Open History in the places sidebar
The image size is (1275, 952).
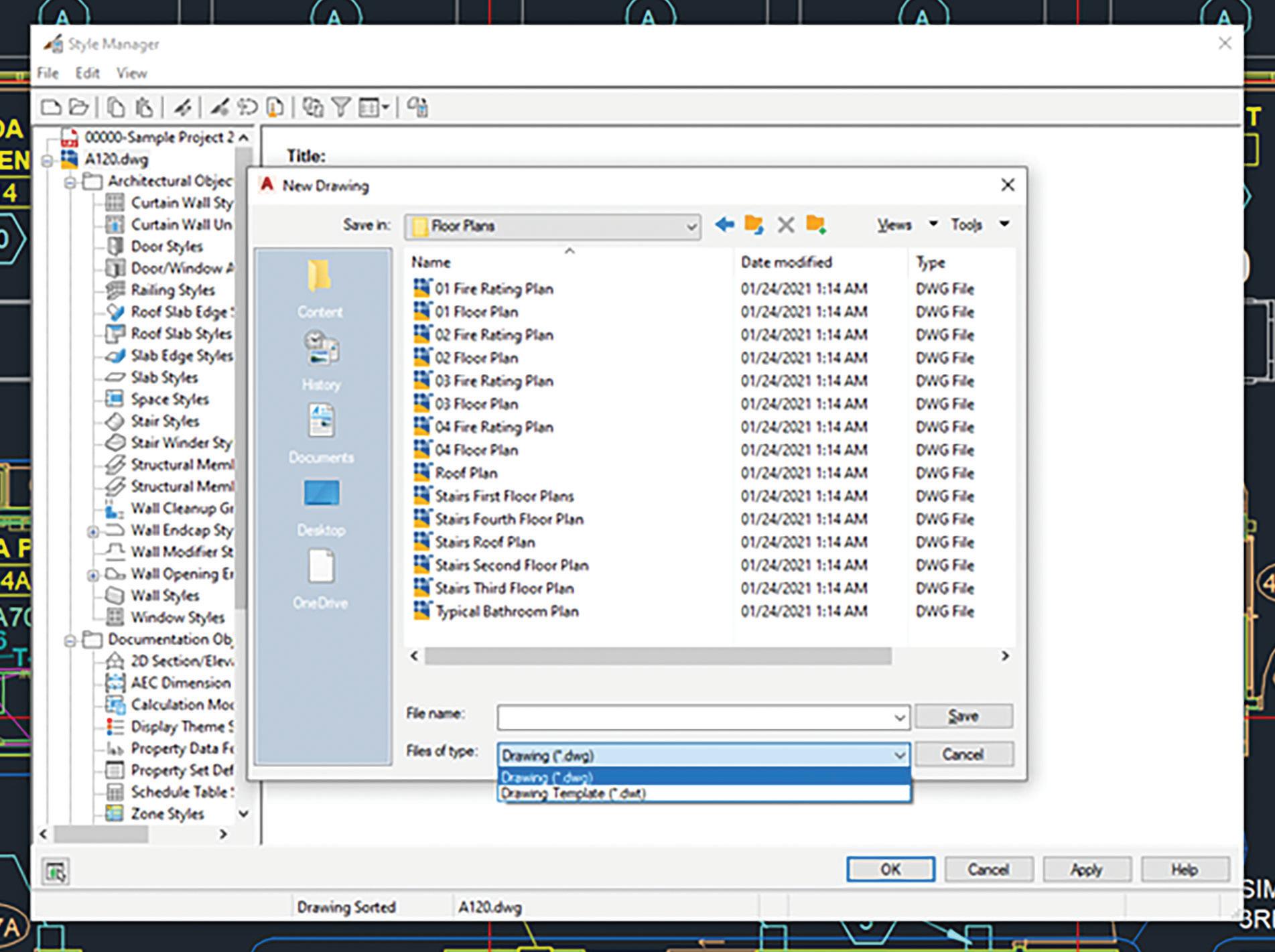(x=321, y=361)
